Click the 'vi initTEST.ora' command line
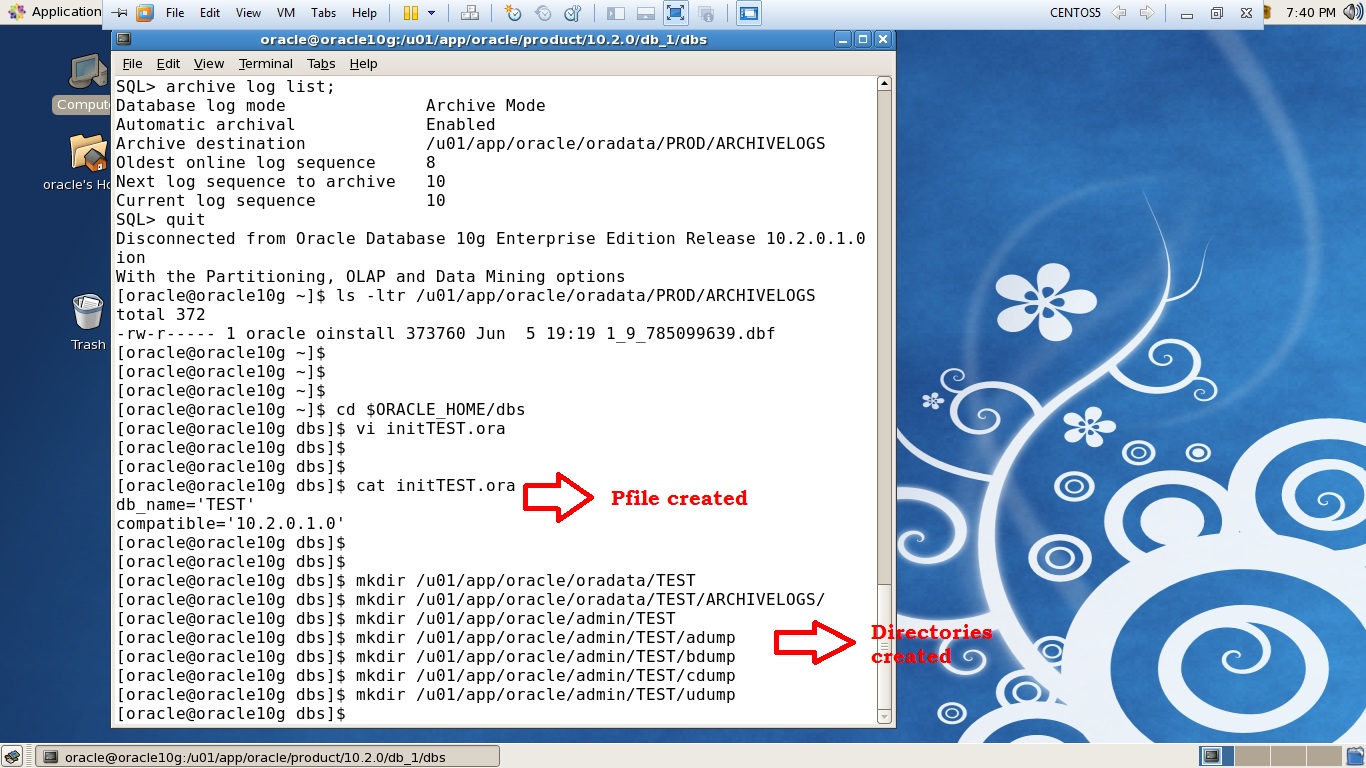The width and height of the screenshot is (1366, 768). click(430, 429)
